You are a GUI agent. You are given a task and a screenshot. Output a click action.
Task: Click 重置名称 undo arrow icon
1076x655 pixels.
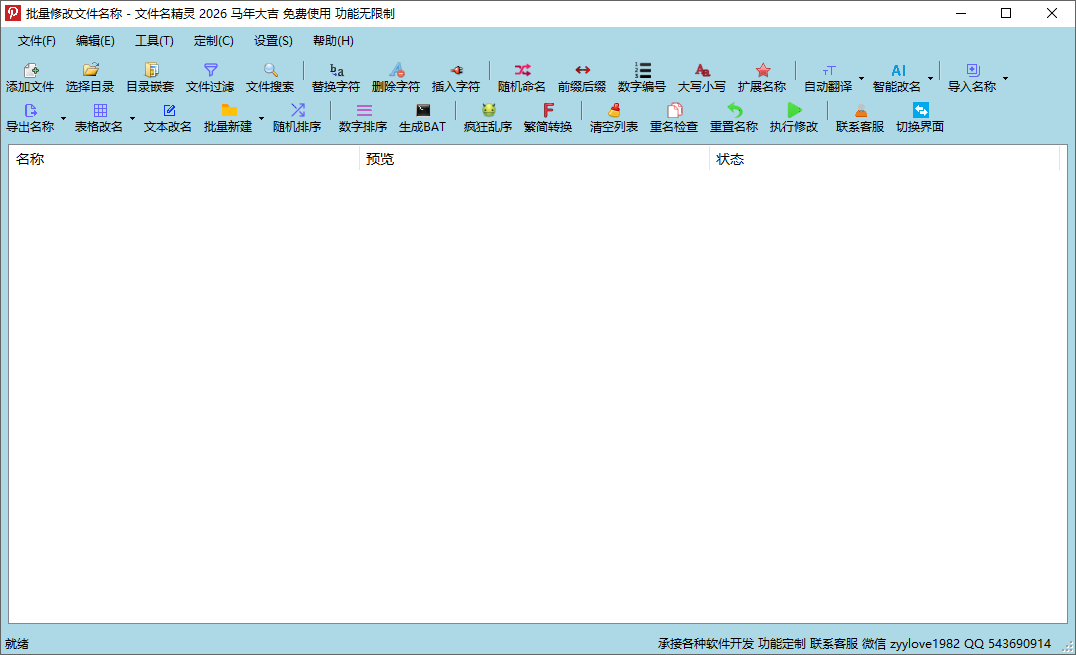(x=734, y=110)
